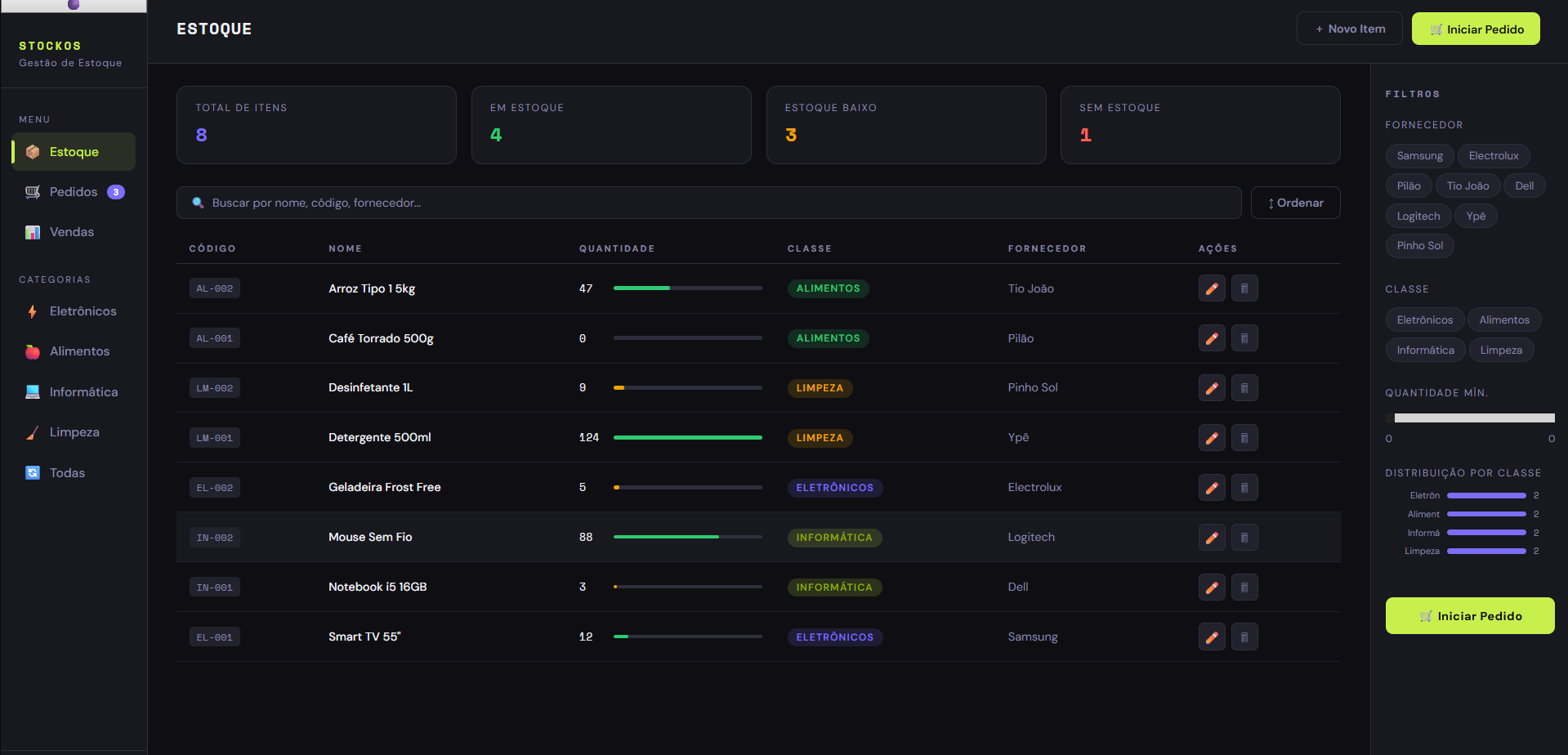Delete the Desinfetante 1L item
Screen dimensions: 1568x755
pos(1244,388)
